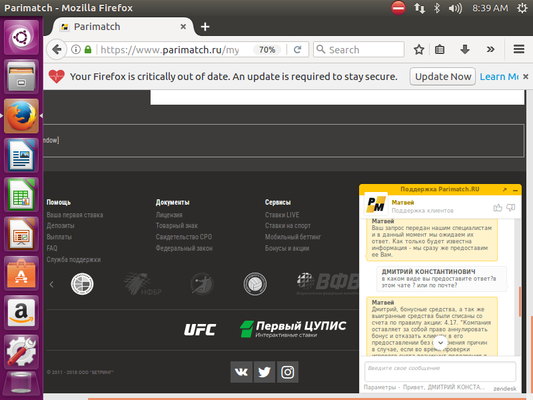
Task: Click the chat message input field
Action: click(440, 371)
